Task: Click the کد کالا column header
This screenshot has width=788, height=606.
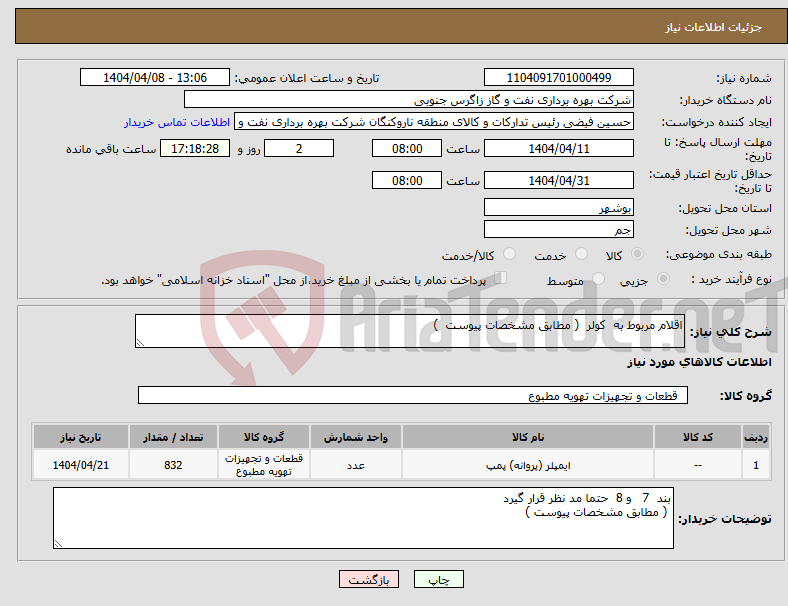Action: [x=698, y=437]
